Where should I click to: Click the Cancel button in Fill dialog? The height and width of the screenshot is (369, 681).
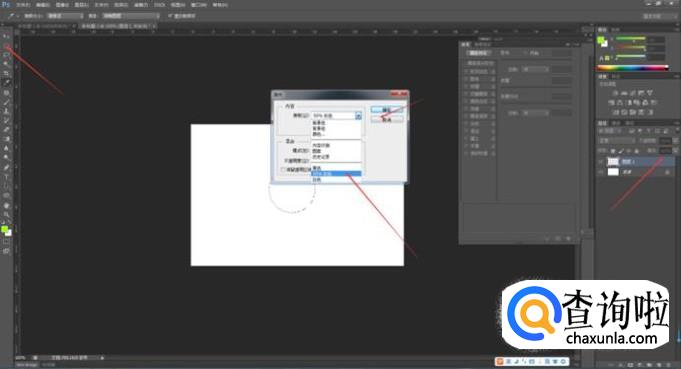tap(387, 119)
